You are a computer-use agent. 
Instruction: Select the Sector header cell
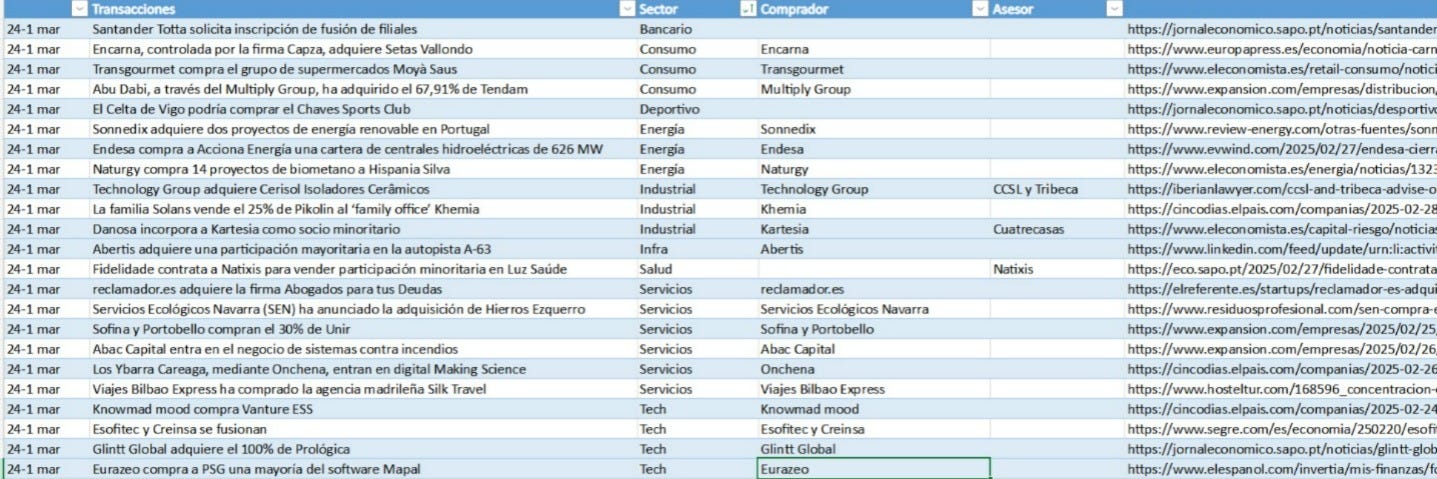click(x=696, y=9)
